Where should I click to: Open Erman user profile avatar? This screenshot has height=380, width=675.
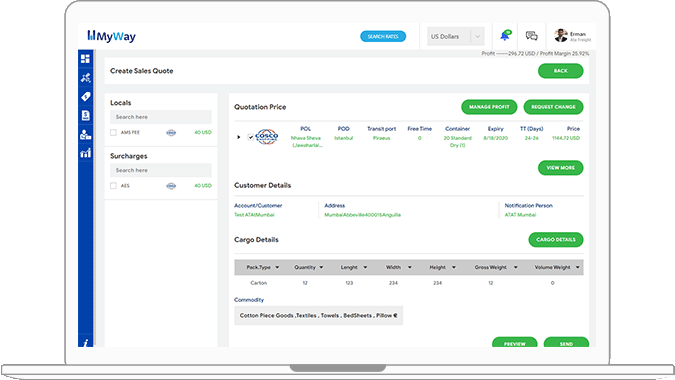pyautogui.click(x=560, y=36)
